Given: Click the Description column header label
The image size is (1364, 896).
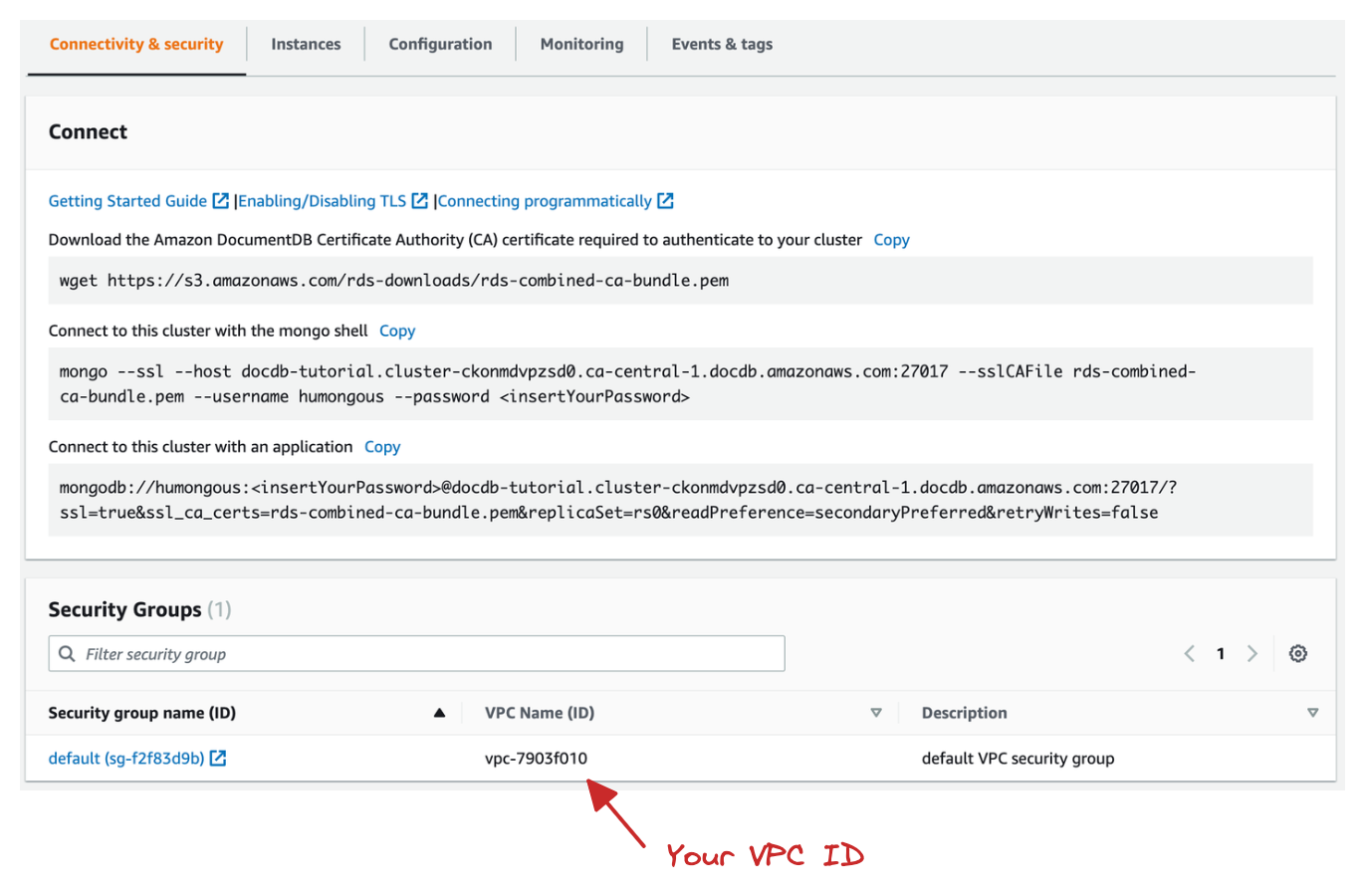Looking at the screenshot, I should coord(964,713).
